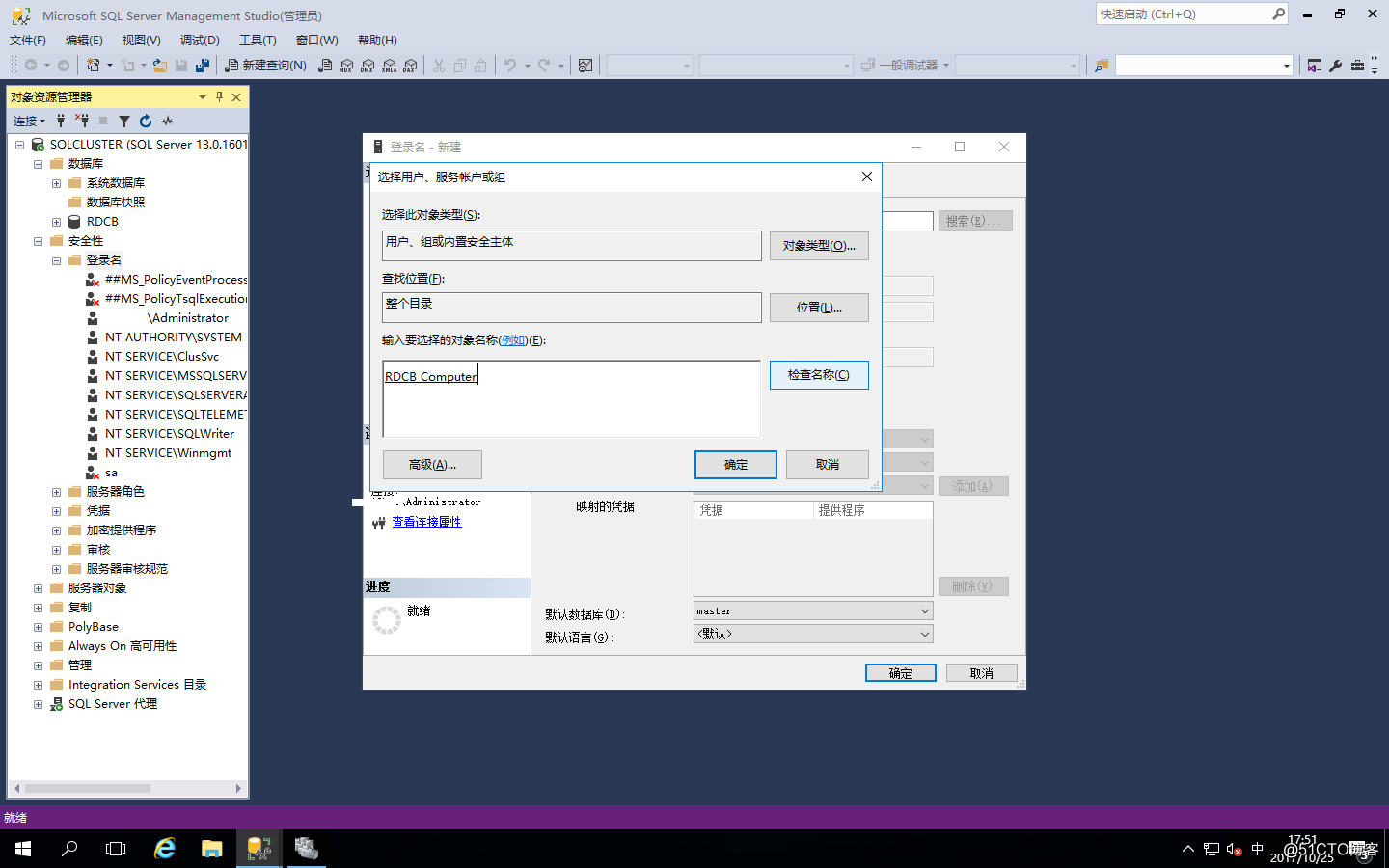Open the 调试(D) menu
This screenshot has height=868, width=1389.
(x=200, y=41)
